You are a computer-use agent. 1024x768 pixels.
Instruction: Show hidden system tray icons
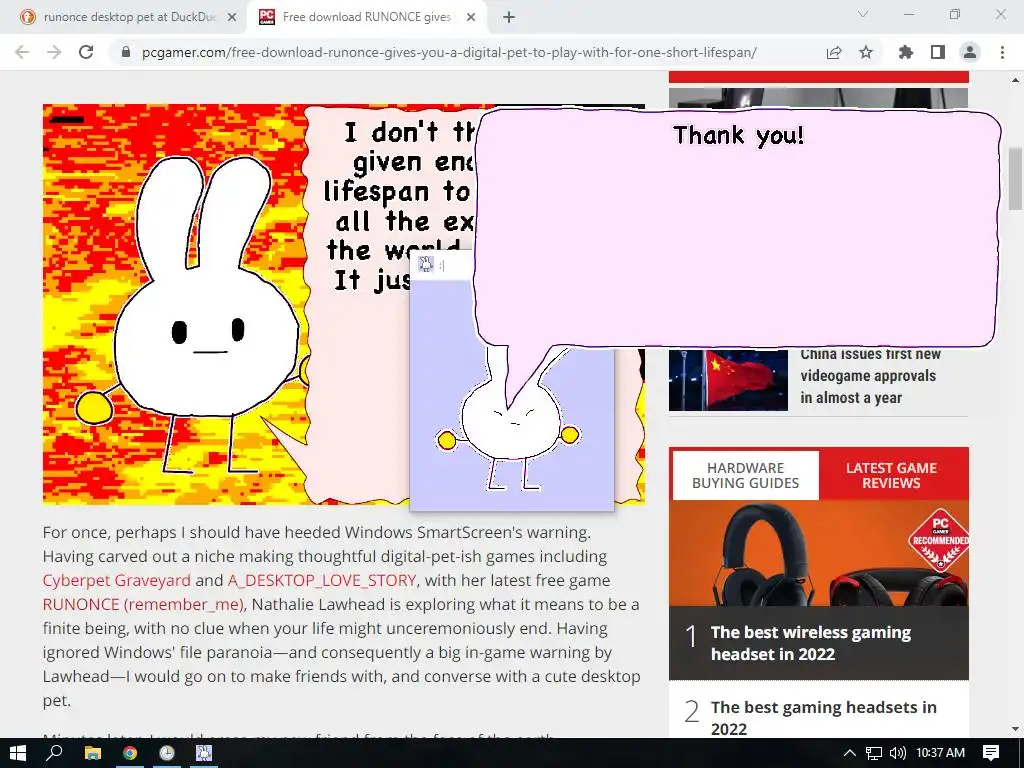click(850, 753)
